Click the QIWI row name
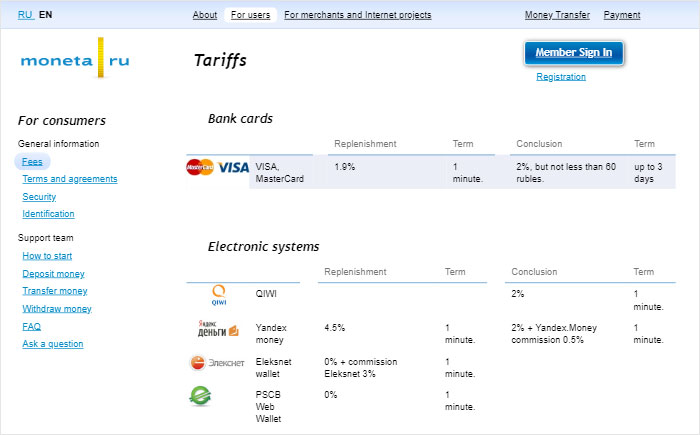Viewport: 700px width, 435px height. pos(266,294)
